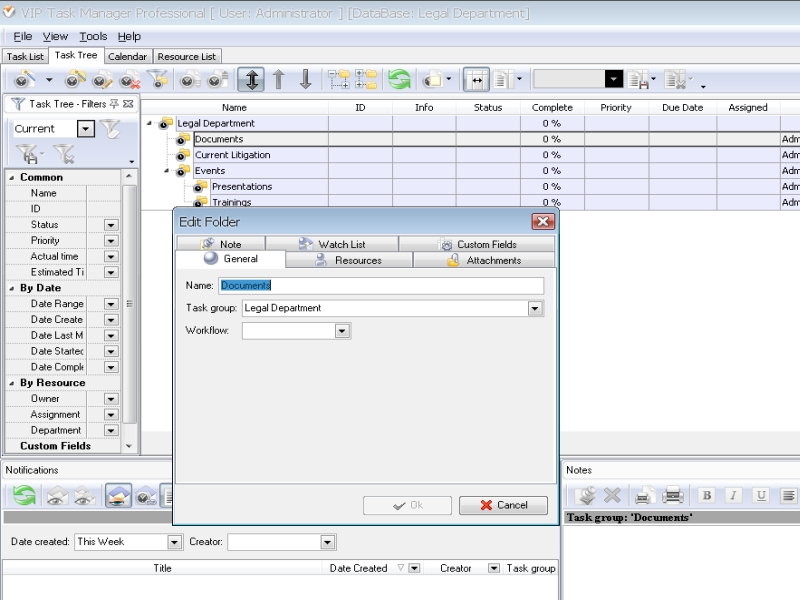The width and height of the screenshot is (800, 600).
Task: Toggle the column auto-fit width button
Action: coord(477,80)
